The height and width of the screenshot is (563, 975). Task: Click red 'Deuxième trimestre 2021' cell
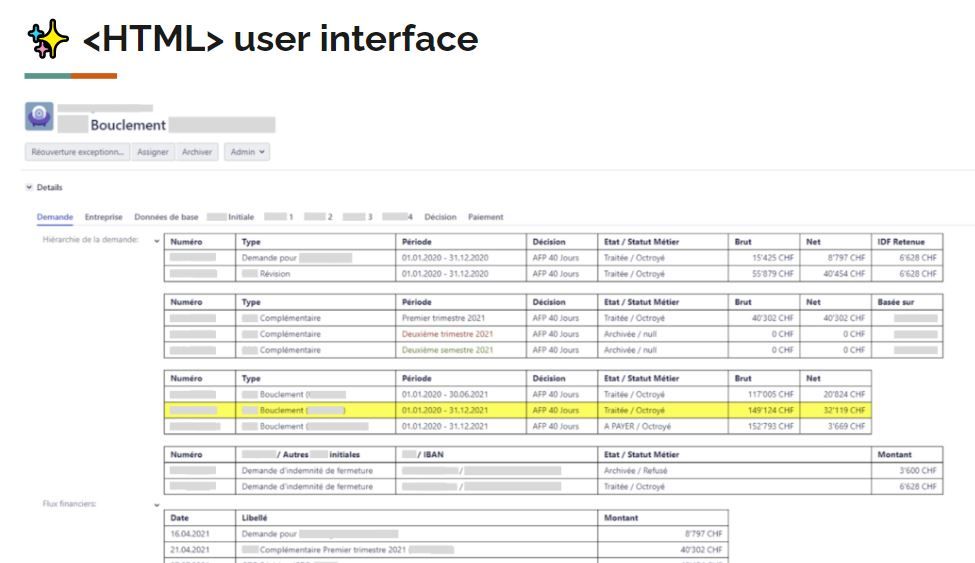click(461, 334)
